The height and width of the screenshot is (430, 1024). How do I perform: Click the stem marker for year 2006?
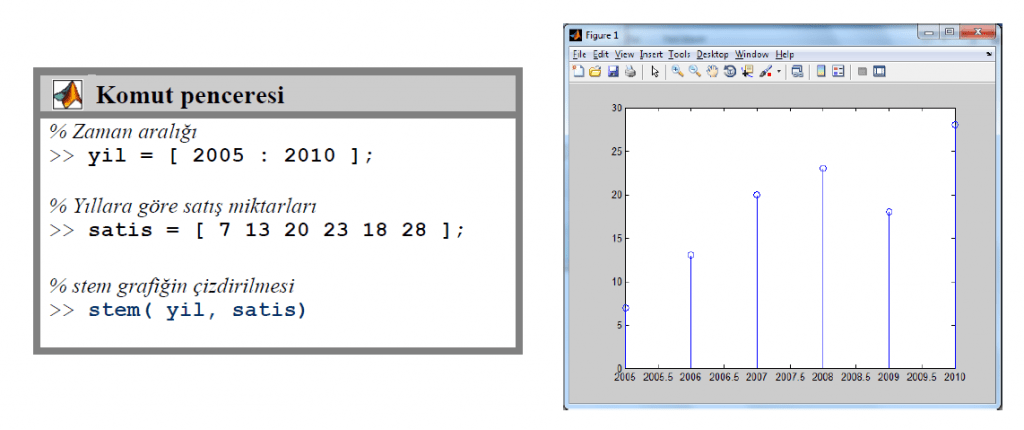(691, 255)
